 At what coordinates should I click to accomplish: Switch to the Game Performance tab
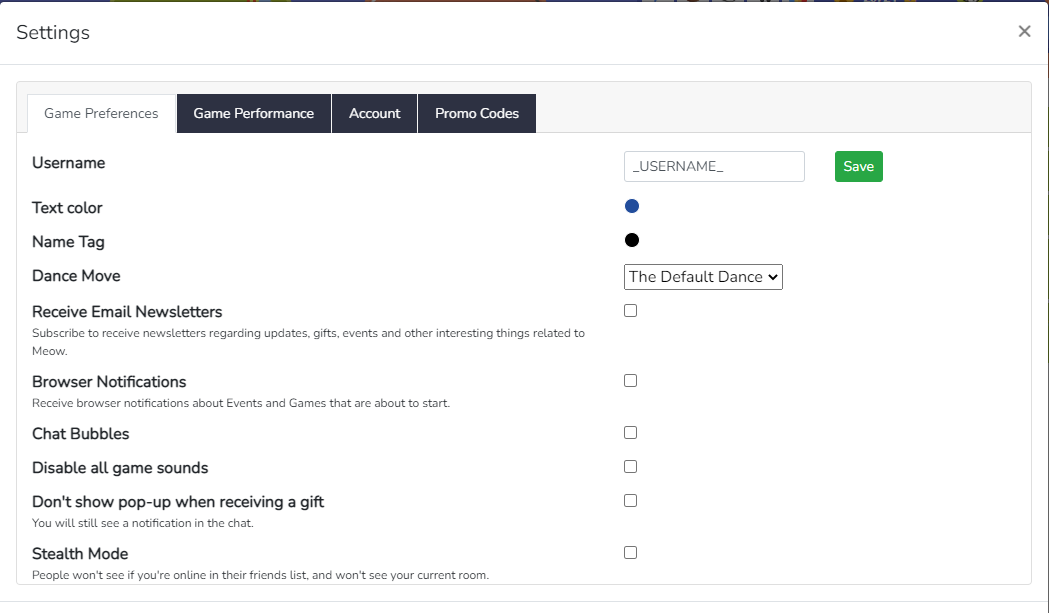pyautogui.click(x=253, y=113)
